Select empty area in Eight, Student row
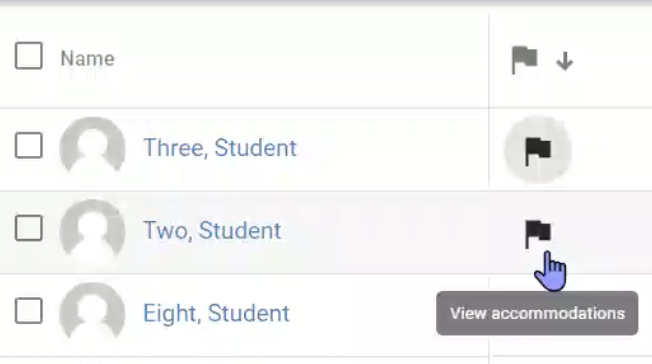This screenshot has width=652, height=364. pos(362,315)
